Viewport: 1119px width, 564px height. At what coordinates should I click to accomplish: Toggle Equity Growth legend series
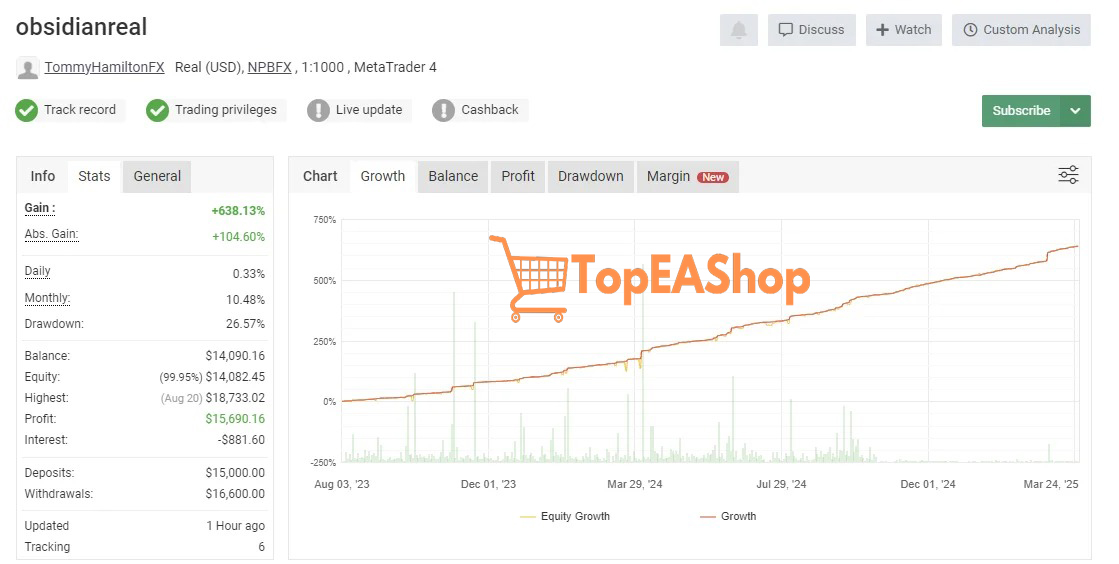pos(565,516)
